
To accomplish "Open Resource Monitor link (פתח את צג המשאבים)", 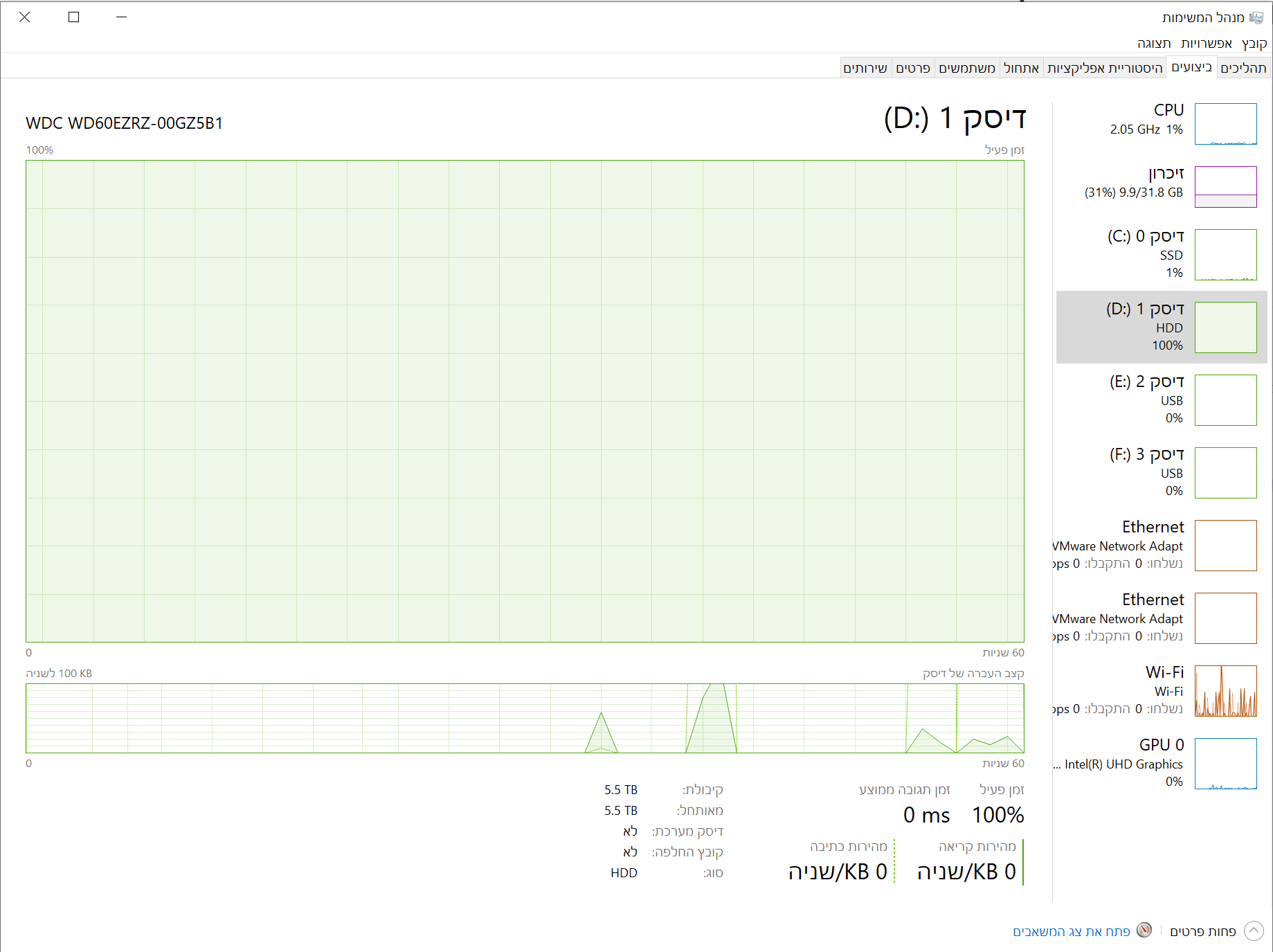I will coord(1071,932).
